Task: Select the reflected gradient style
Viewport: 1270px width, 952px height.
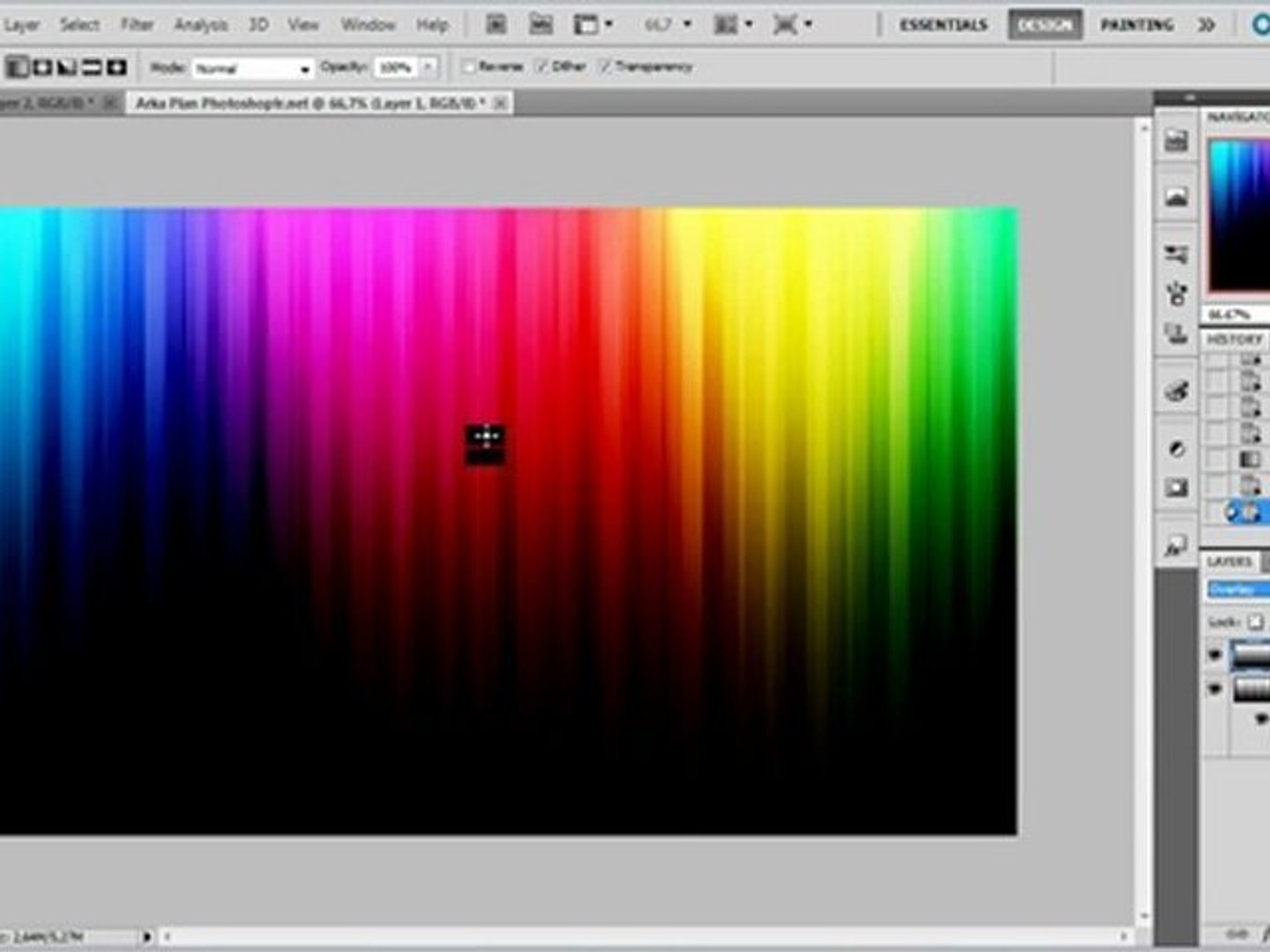Action: [92, 67]
